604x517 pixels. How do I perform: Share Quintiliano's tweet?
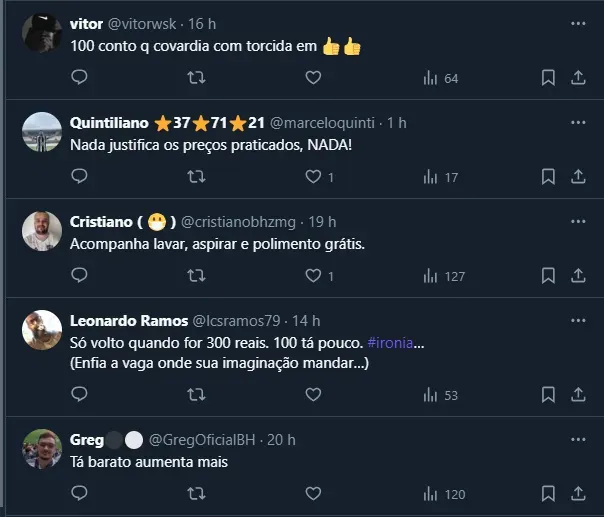pos(578,176)
